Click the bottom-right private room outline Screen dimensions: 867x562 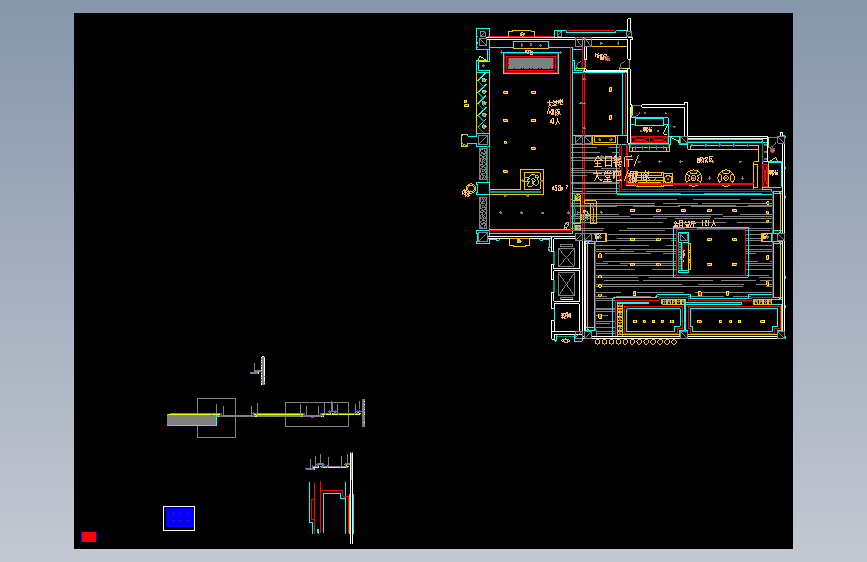pos(734,320)
